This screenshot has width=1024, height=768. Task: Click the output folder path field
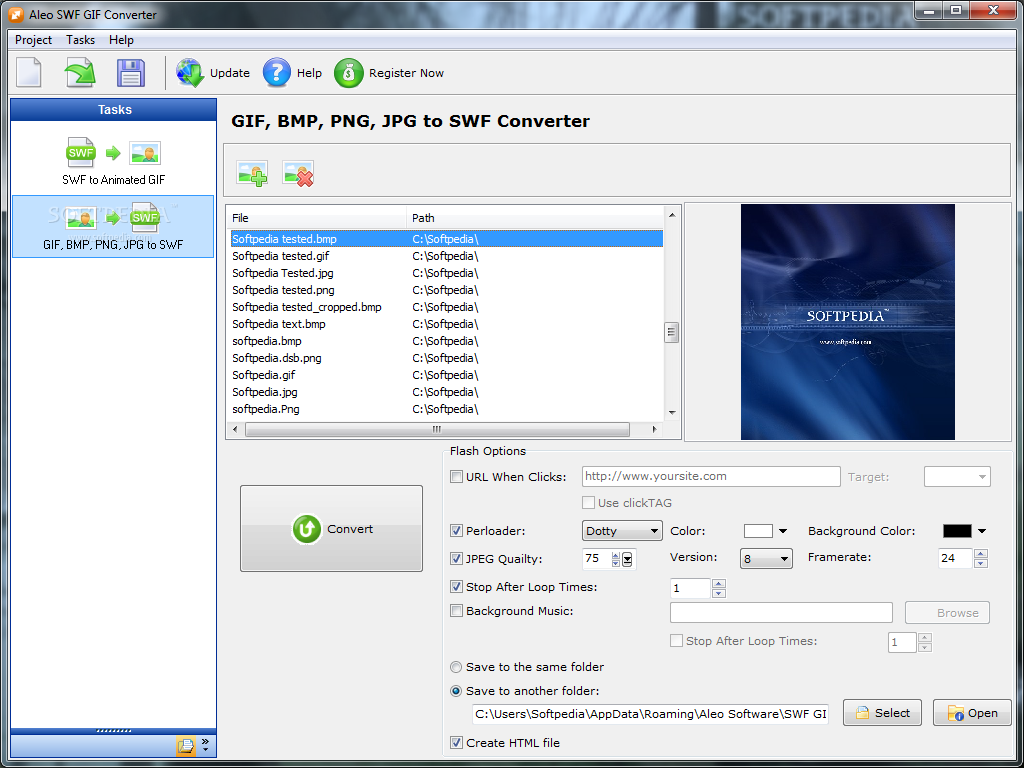[650, 714]
